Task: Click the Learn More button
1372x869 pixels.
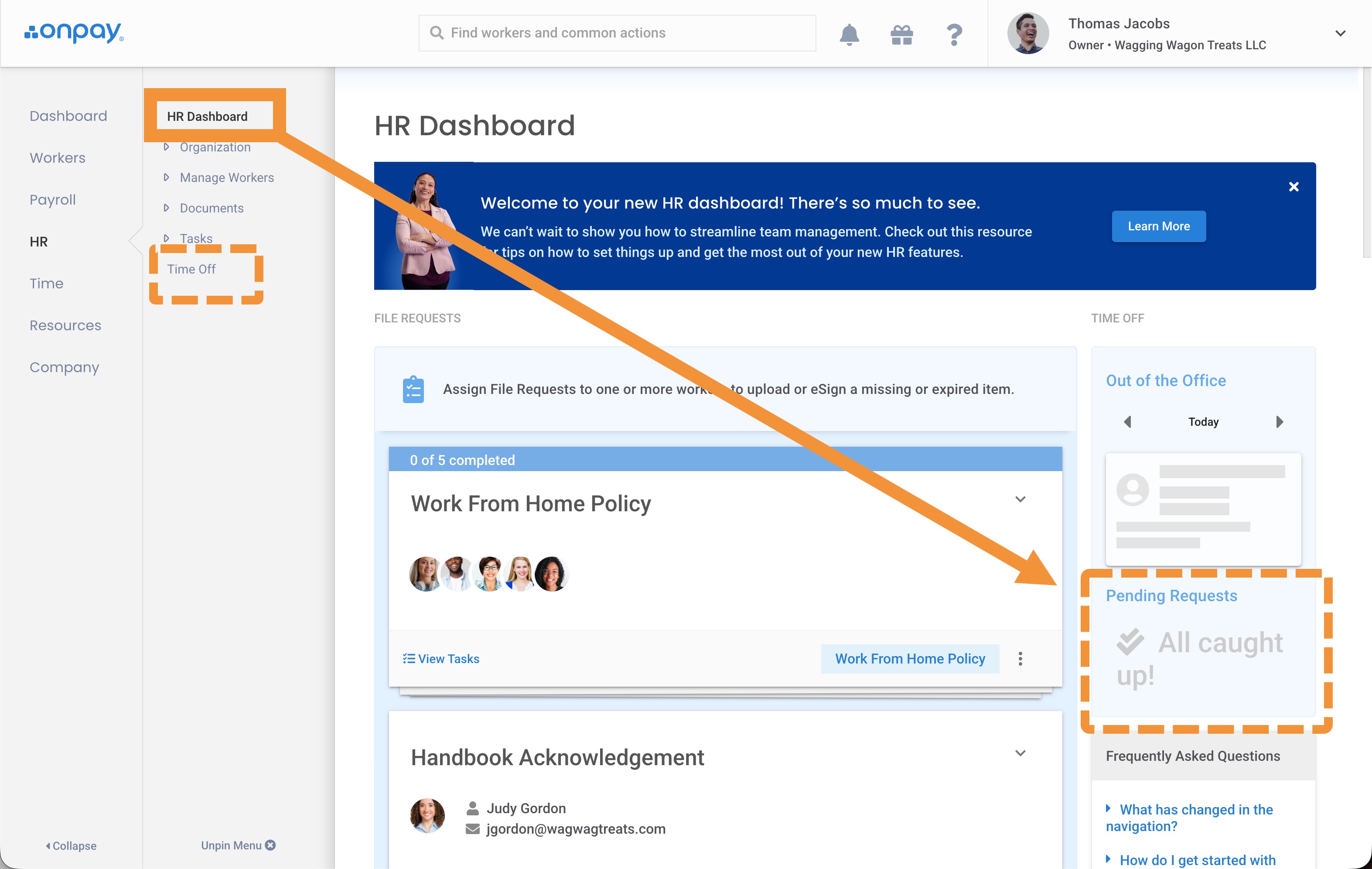Action: pos(1158,226)
